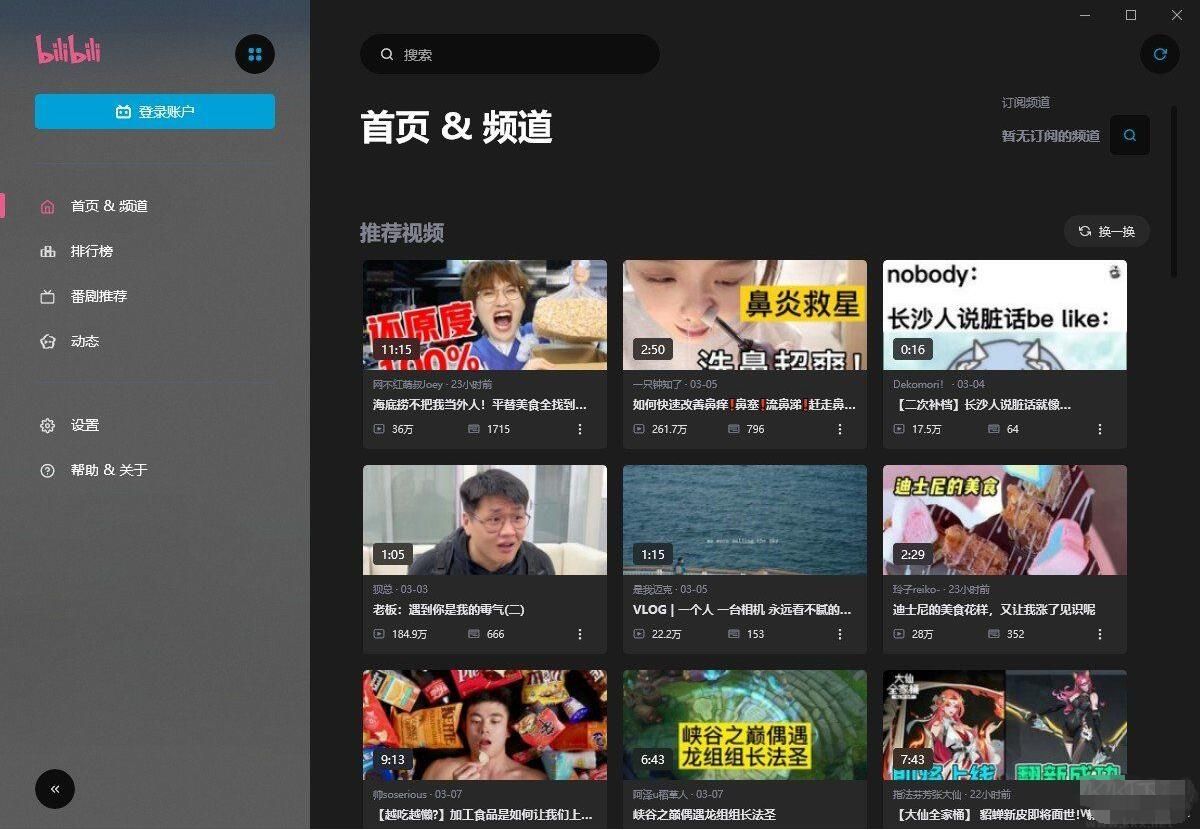
Task: Open the apps grid icon beside the logo
Action: (x=255, y=54)
